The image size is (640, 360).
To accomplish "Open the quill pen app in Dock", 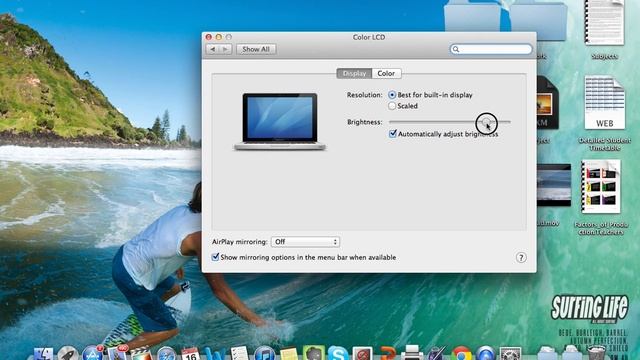I will tap(436, 353).
